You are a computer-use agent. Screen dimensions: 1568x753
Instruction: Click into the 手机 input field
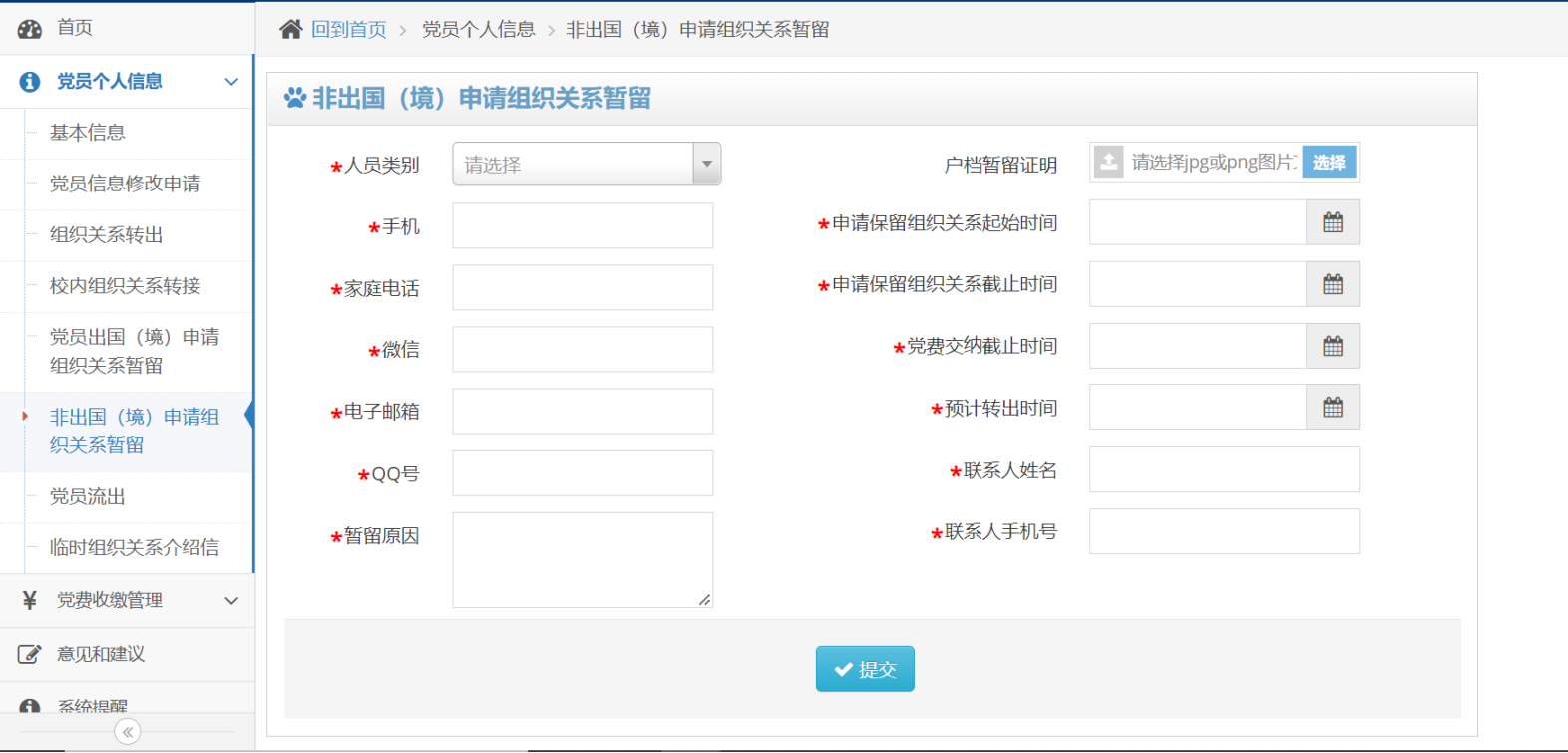click(x=583, y=226)
